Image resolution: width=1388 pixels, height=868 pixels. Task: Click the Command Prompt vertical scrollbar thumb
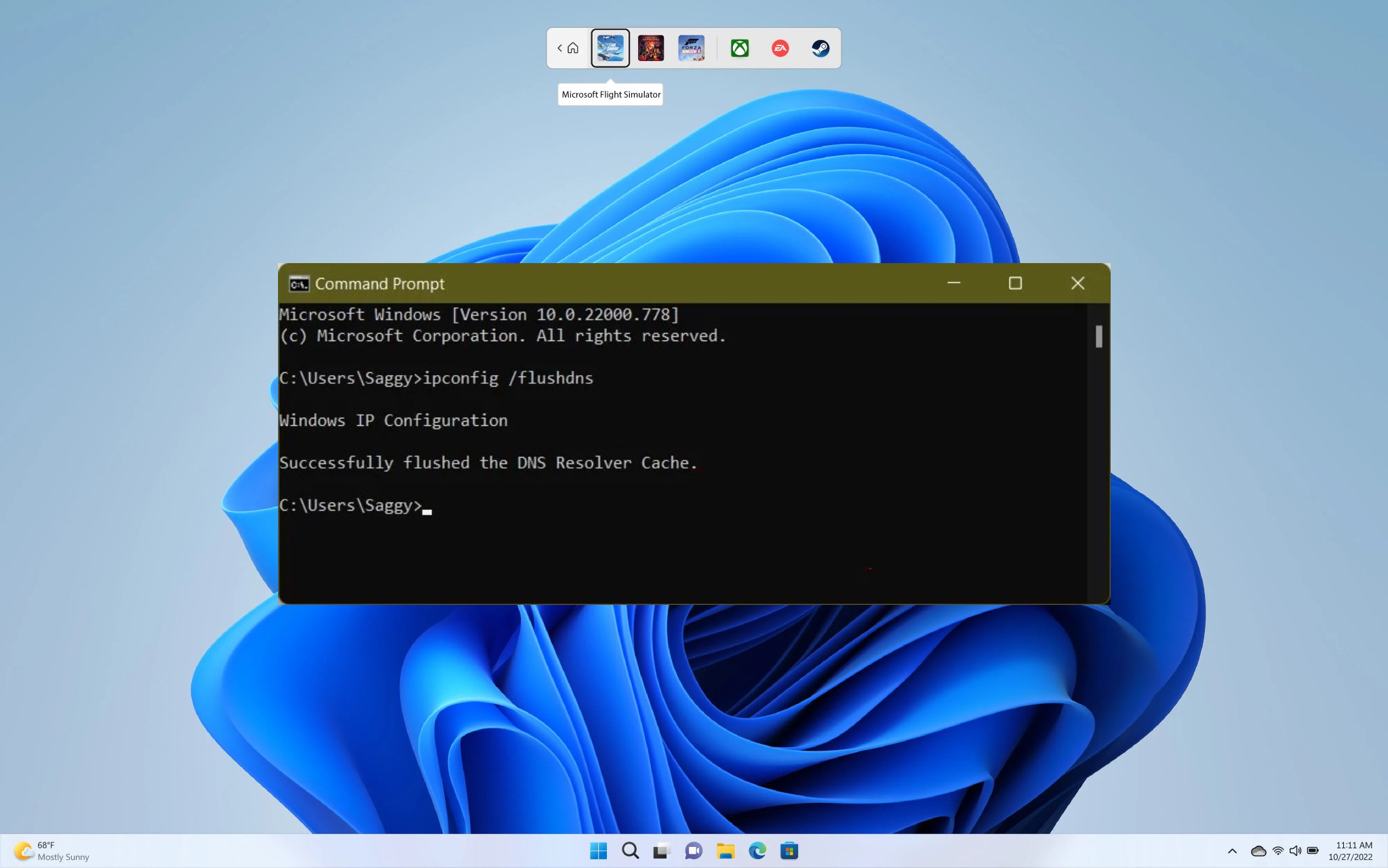pyautogui.click(x=1098, y=336)
